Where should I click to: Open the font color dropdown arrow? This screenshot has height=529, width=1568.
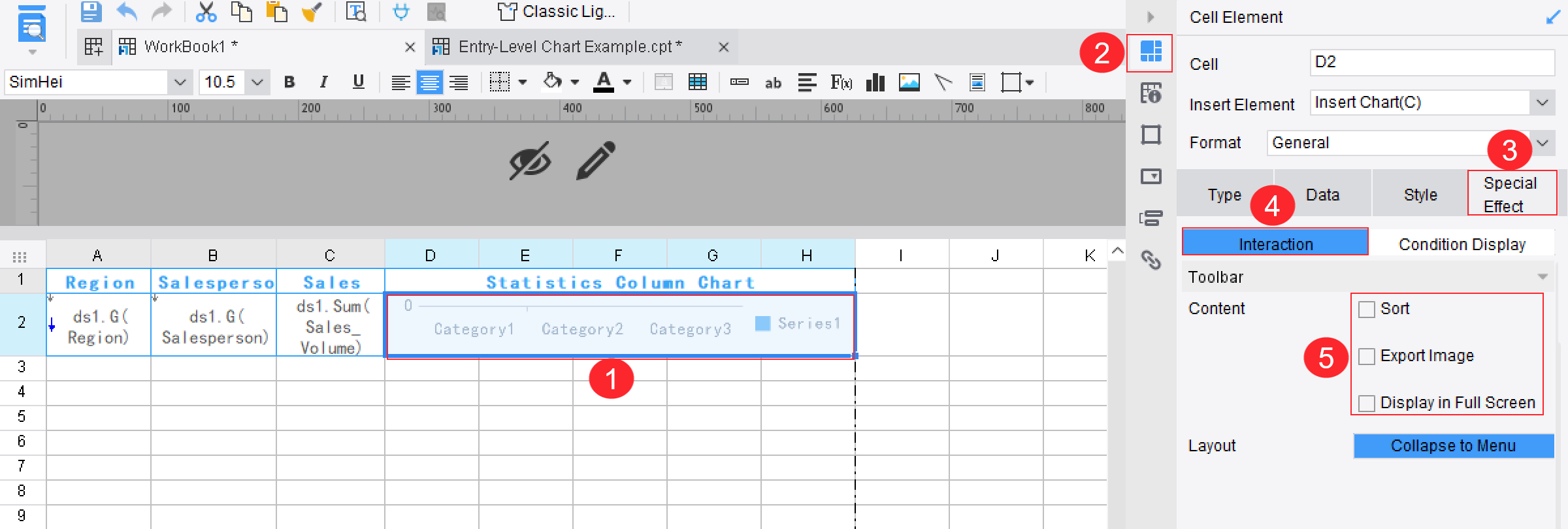(627, 82)
